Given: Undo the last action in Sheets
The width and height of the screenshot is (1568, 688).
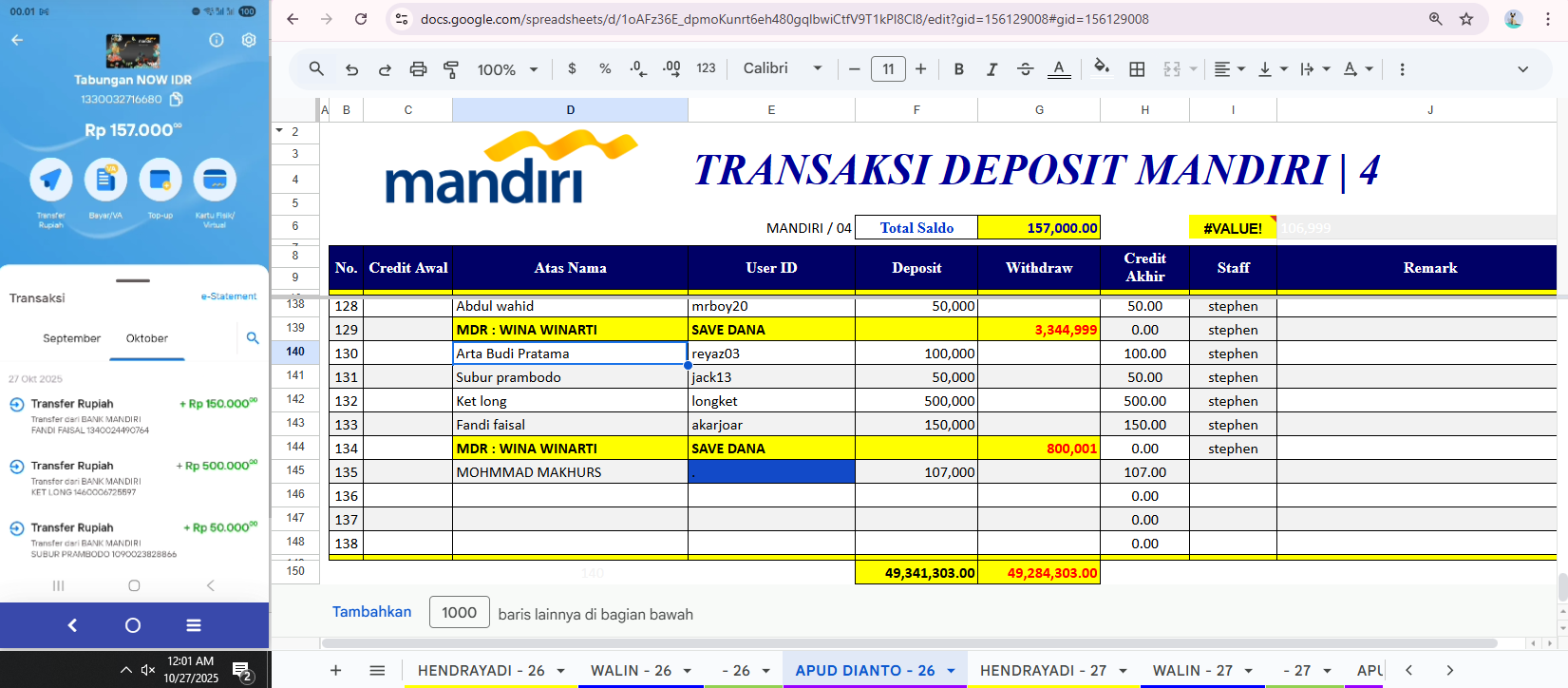Looking at the screenshot, I should pyautogui.click(x=351, y=69).
